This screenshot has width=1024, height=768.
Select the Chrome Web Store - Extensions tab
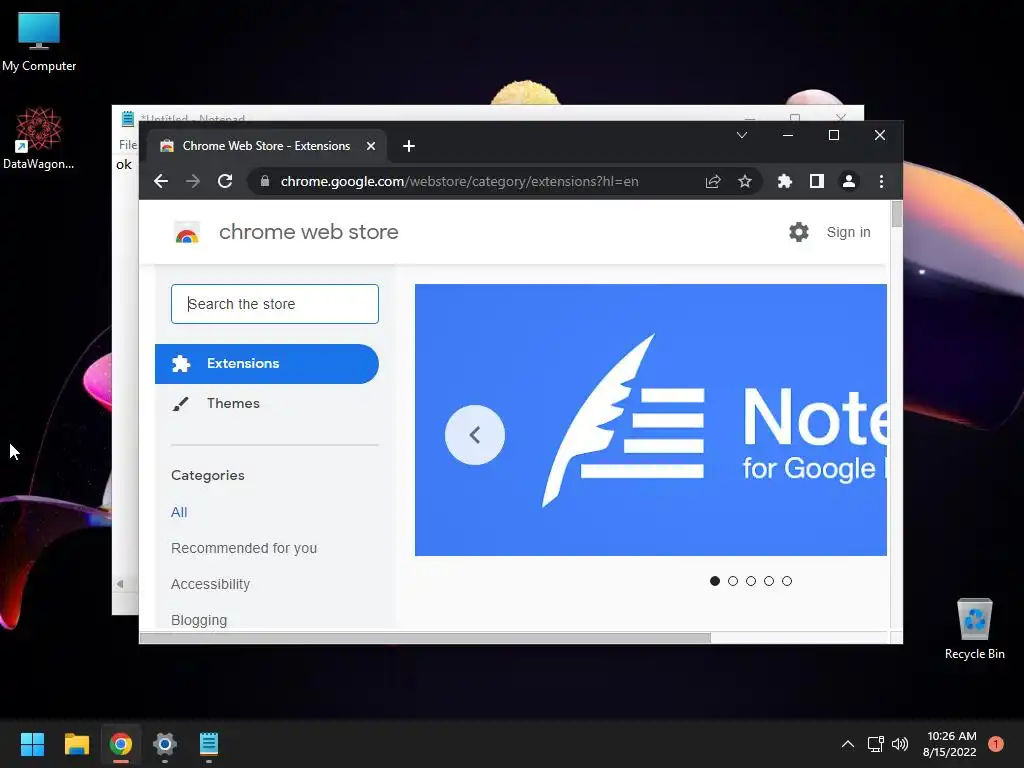pos(266,146)
